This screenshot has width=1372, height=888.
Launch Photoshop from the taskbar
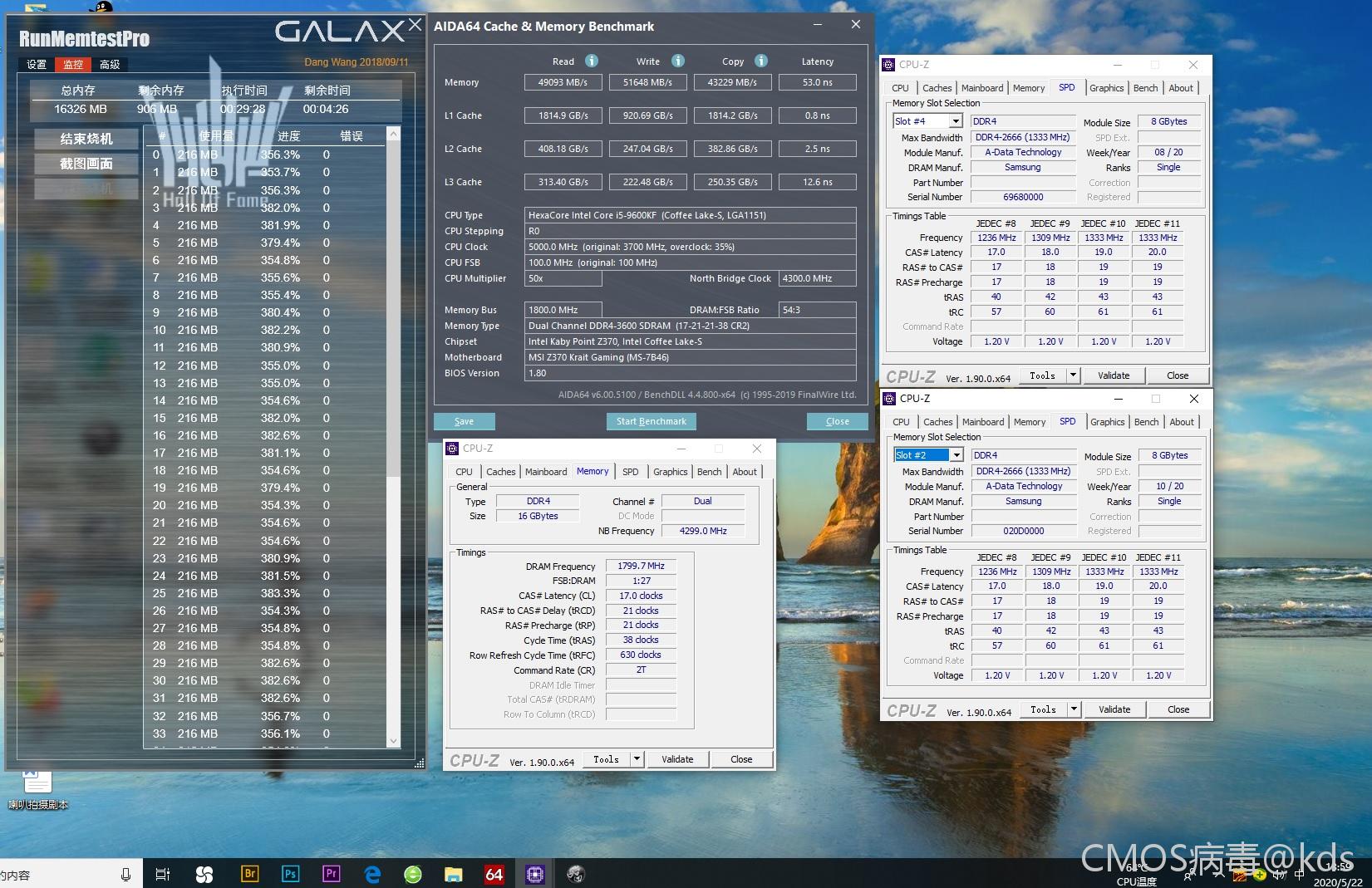(290, 874)
